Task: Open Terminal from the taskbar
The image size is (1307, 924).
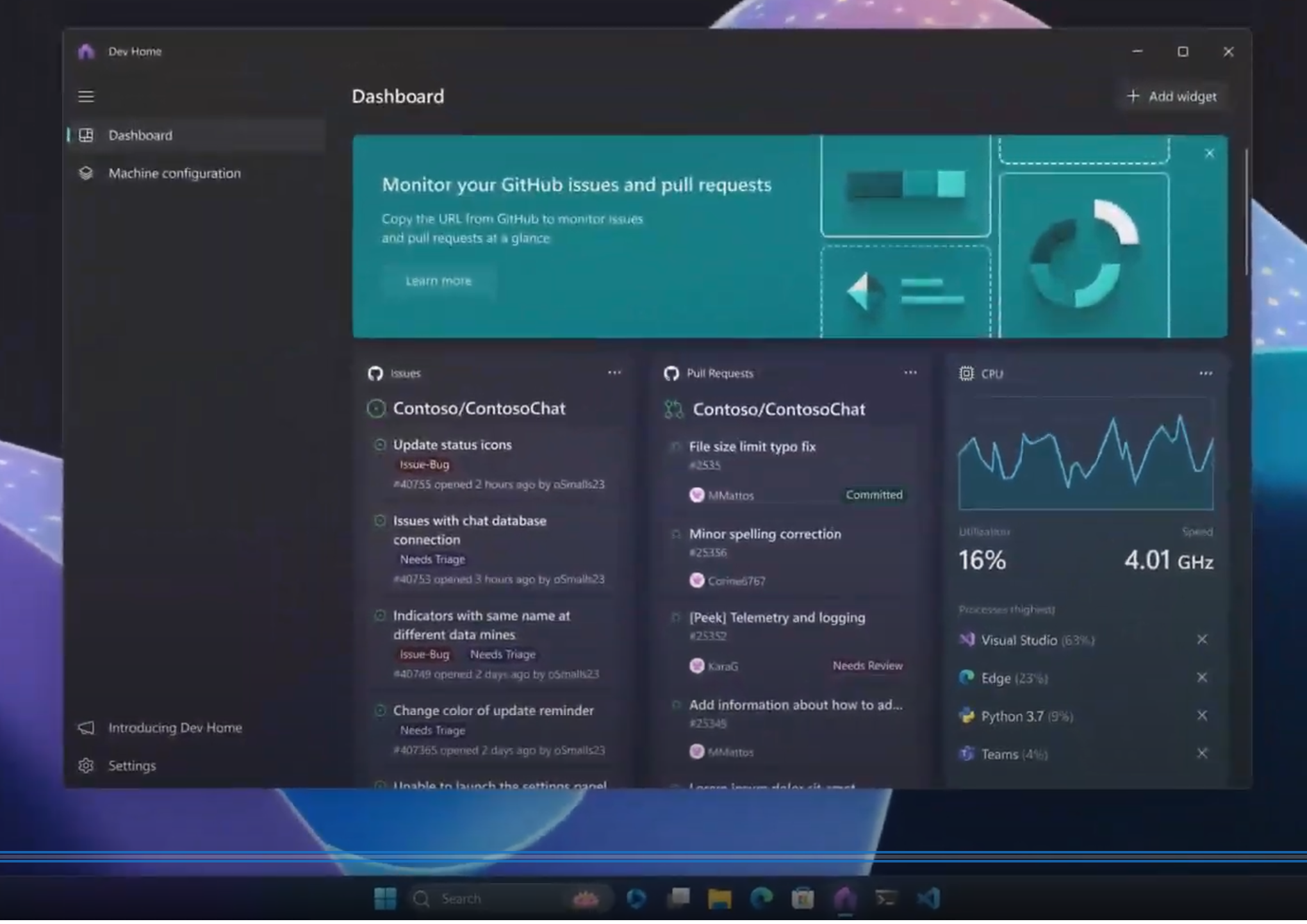Action: tap(886, 898)
